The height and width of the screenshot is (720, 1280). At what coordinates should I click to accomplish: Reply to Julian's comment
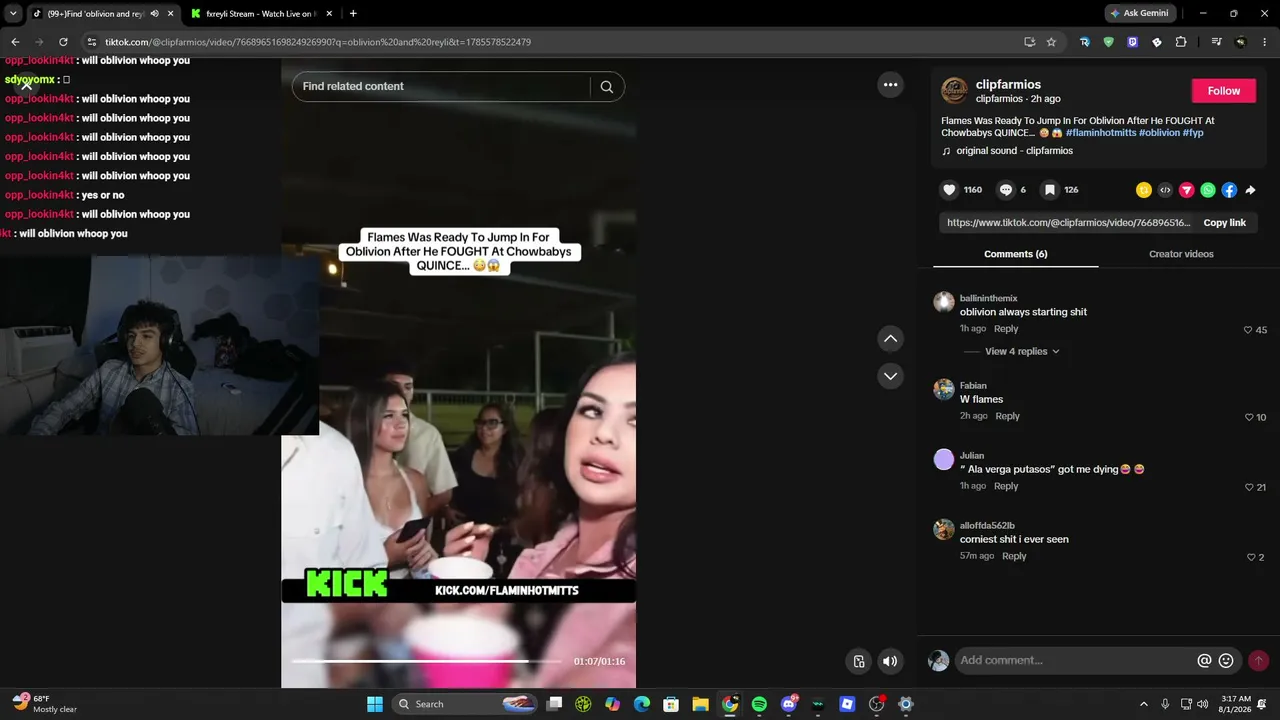pyautogui.click(x=1006, y=486)
